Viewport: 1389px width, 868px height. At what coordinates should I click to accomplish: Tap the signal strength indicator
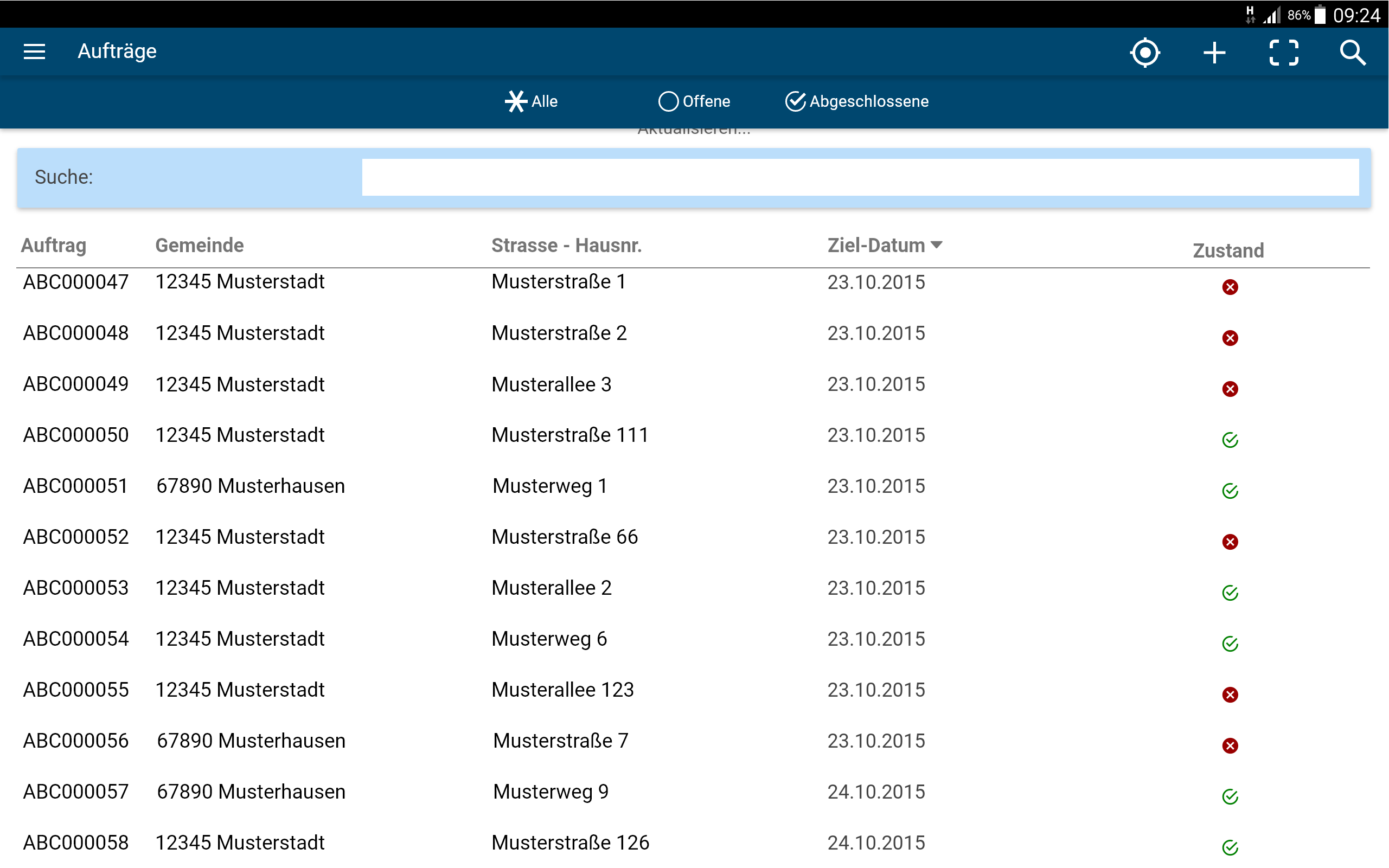[x=1271, y=16]
